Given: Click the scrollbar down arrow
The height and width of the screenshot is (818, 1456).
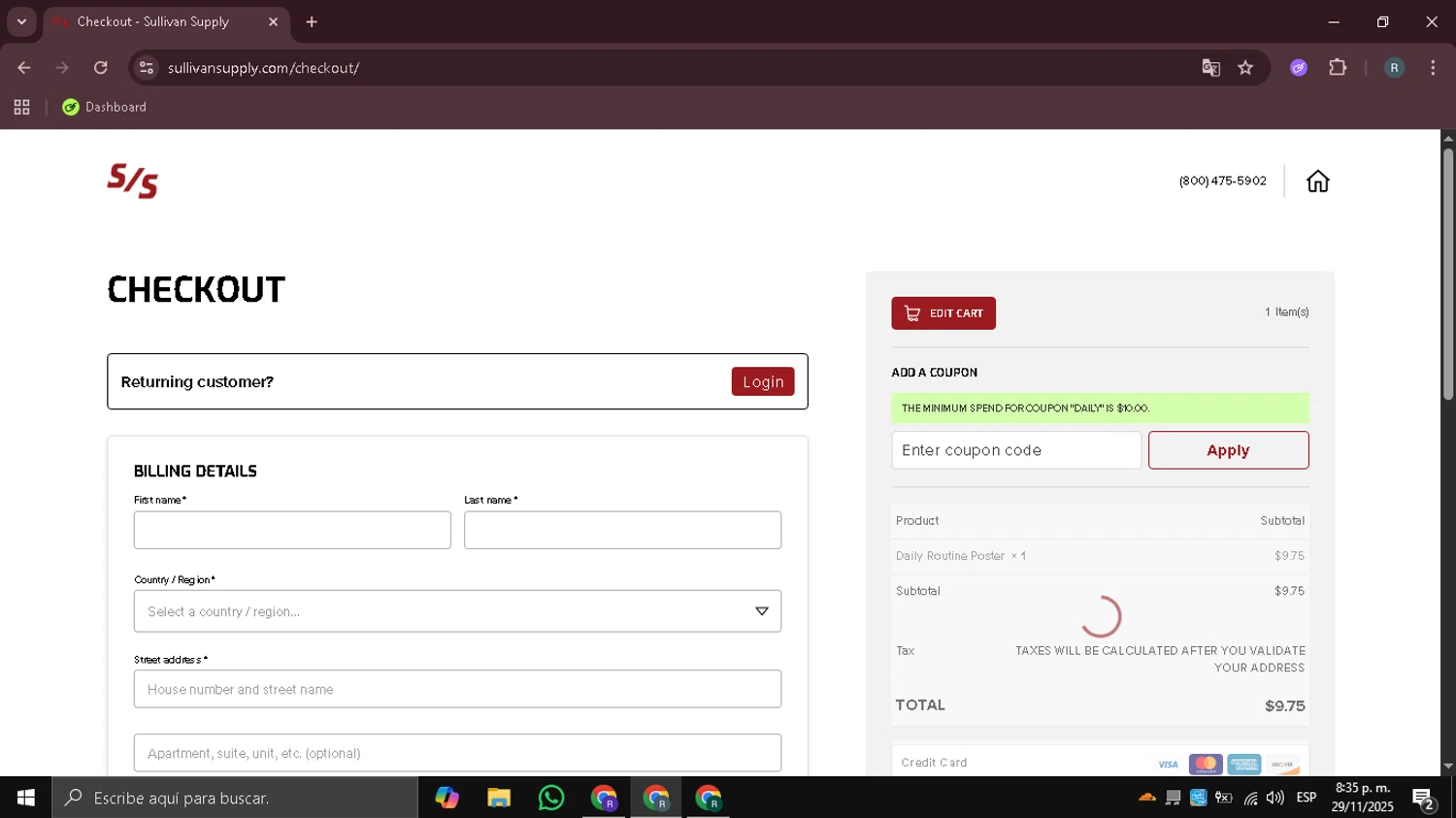Looking at the screenshot, I should (1447, 767).
